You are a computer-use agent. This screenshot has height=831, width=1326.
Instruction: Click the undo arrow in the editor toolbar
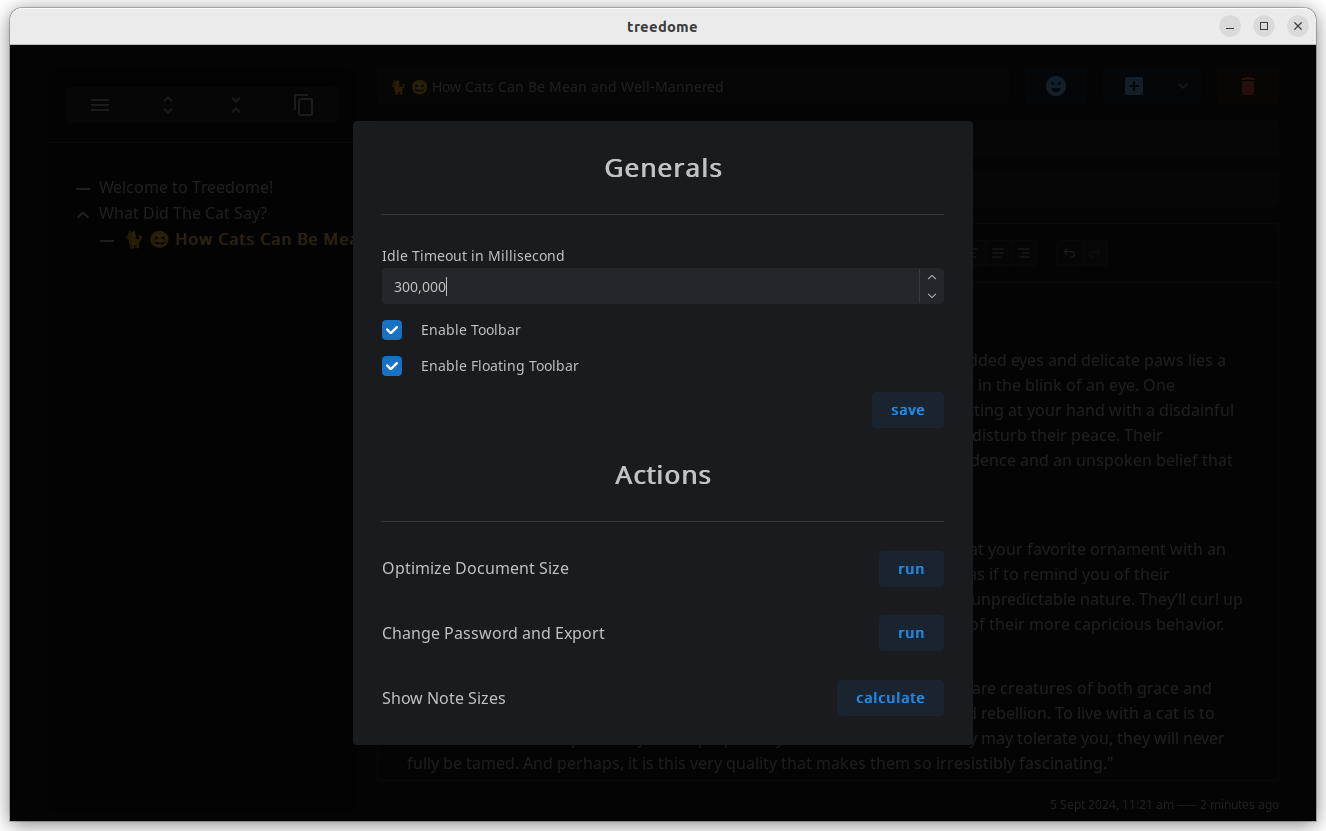pos(1069,253)
